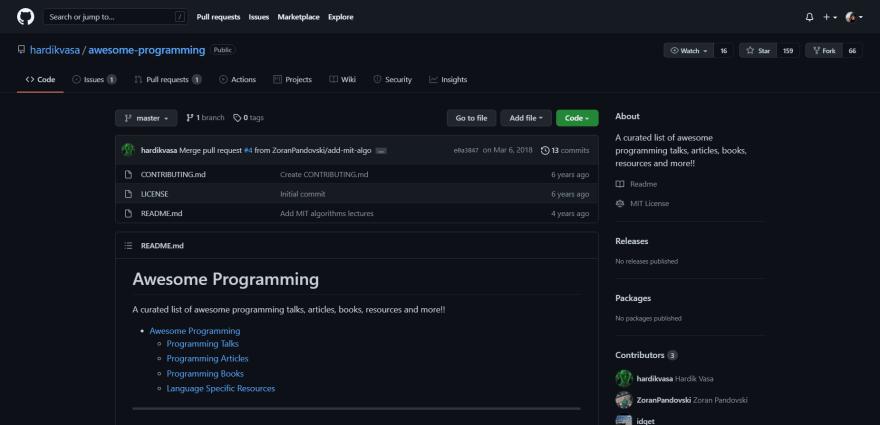Screen dimensions: 880x425
Task: Open the plus create-new menu
Action: pyautogui.click(x=830, y=17)
